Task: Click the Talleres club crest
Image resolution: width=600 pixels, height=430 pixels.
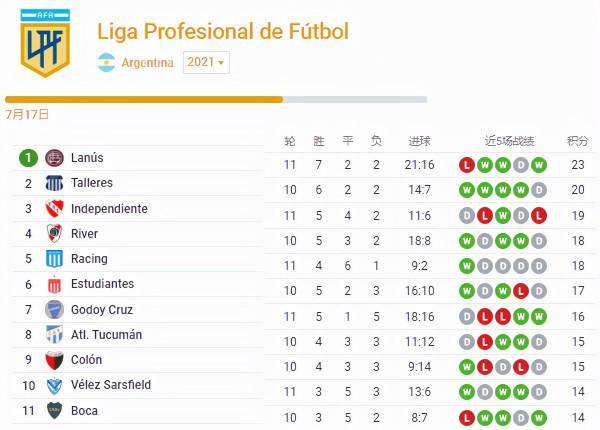Action: [x=55, y=184]
